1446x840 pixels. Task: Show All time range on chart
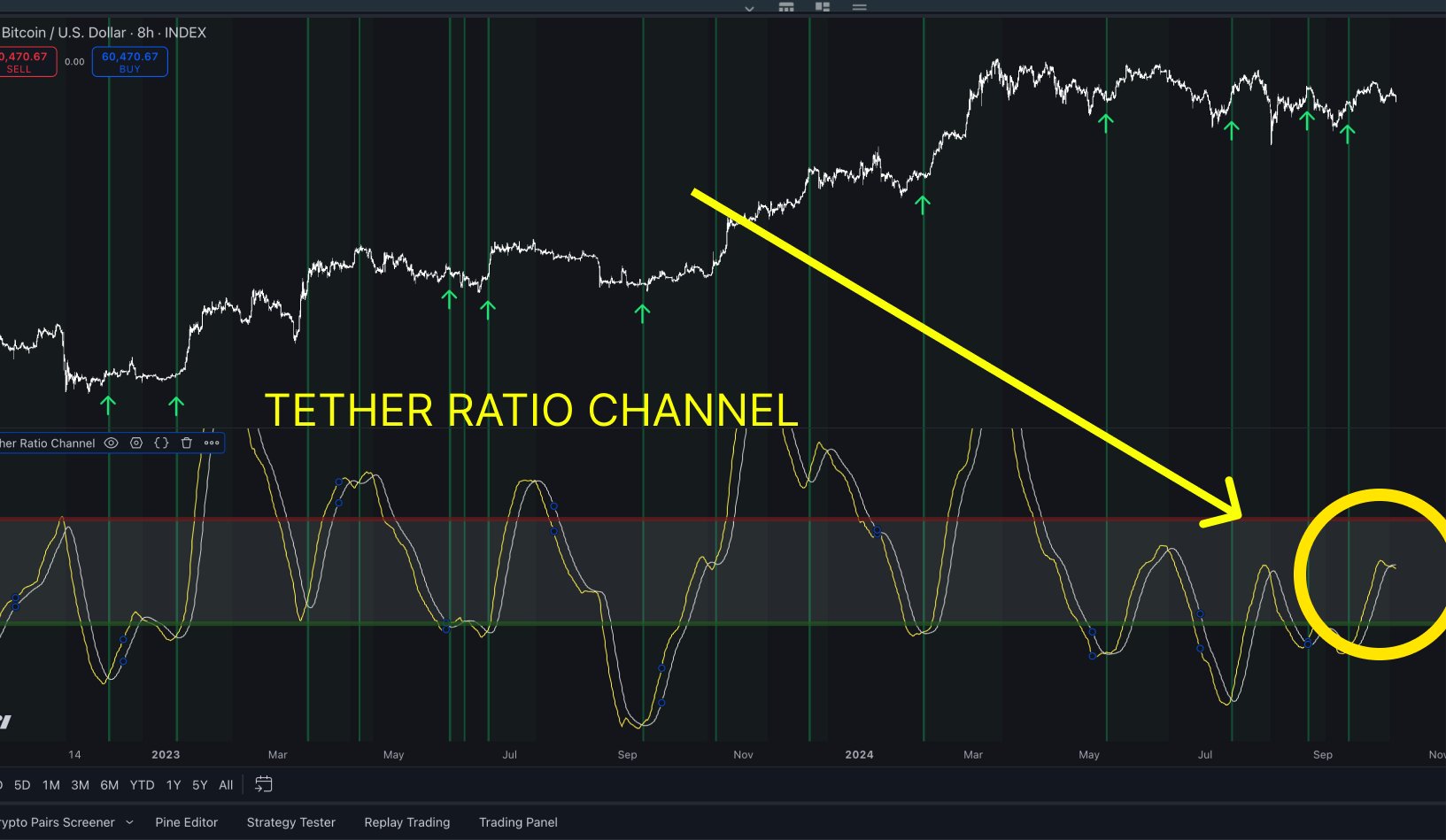pyautogui.click(x=226, y=785)
